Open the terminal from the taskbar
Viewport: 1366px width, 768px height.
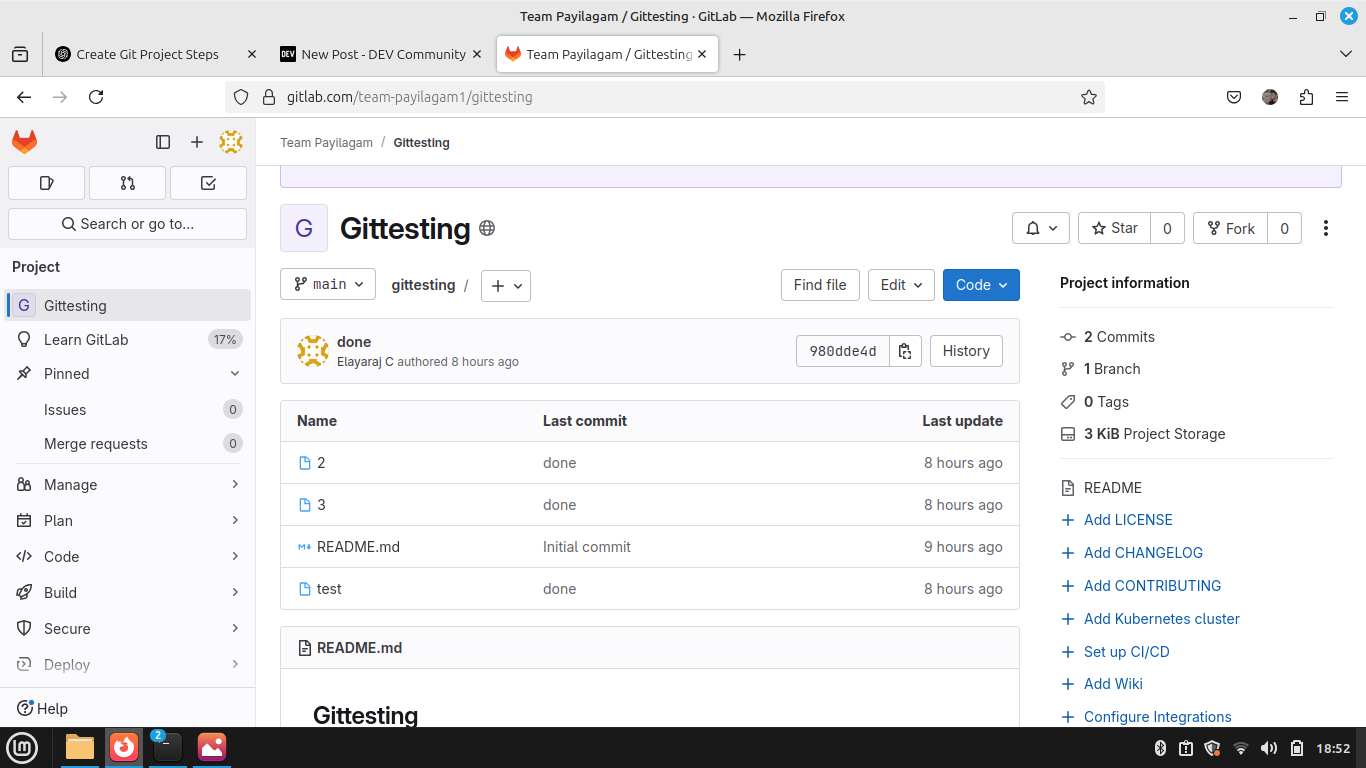click(167, 747)
